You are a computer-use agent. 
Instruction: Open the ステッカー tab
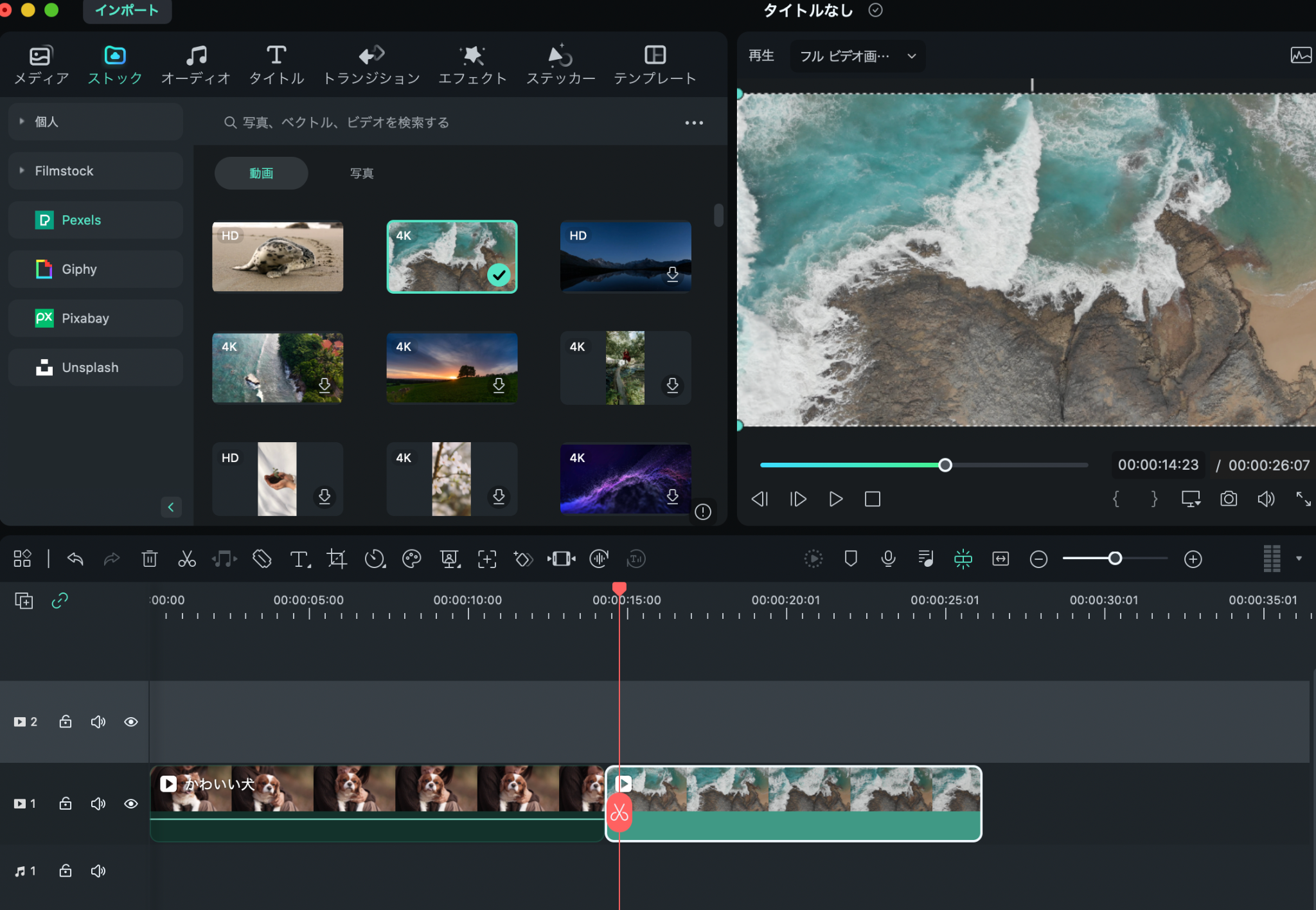(x=561, y=65)
